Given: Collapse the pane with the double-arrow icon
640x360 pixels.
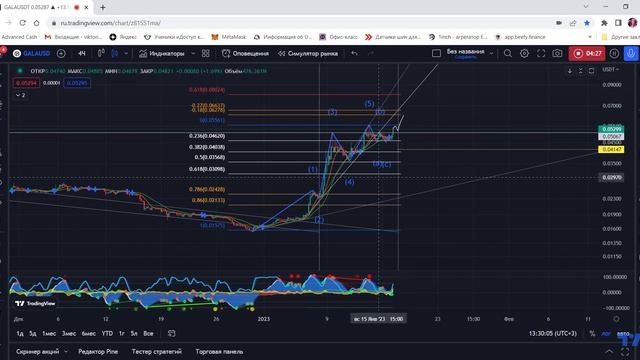Looking at the screenshot, I should click(x=580, y=71).
